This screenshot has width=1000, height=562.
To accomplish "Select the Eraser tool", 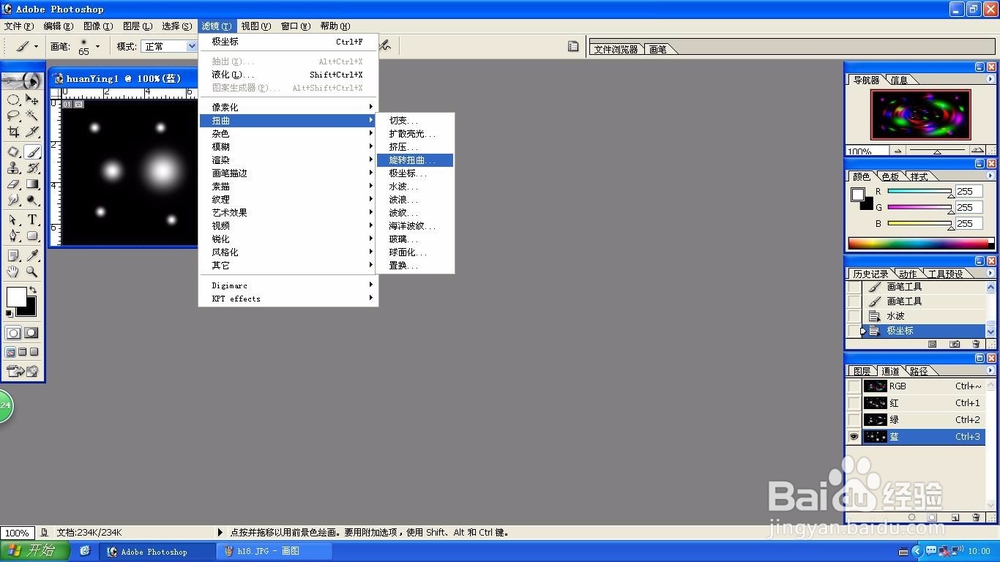I will tap(13, 184).
